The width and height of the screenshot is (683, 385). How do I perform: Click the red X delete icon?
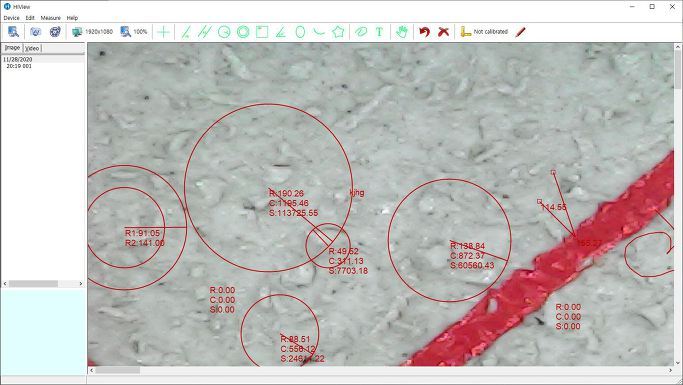(x=443, y=32)
